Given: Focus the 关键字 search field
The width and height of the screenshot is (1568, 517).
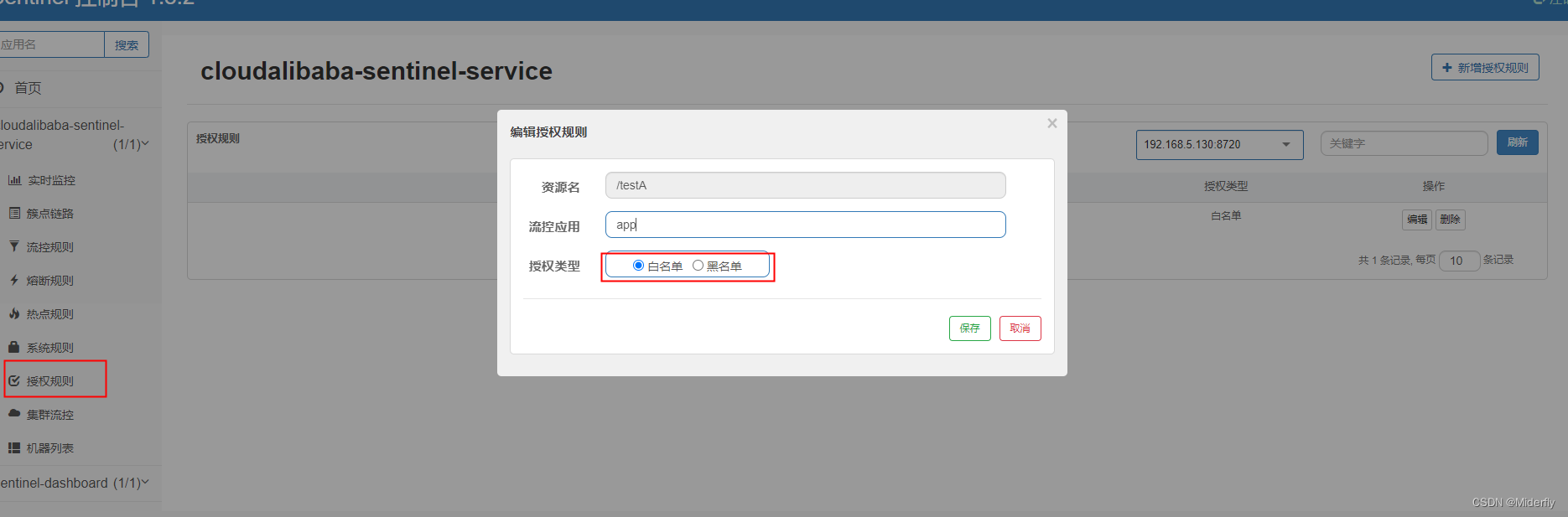Looking at the screenshot, I should [x=1404, y=143].
